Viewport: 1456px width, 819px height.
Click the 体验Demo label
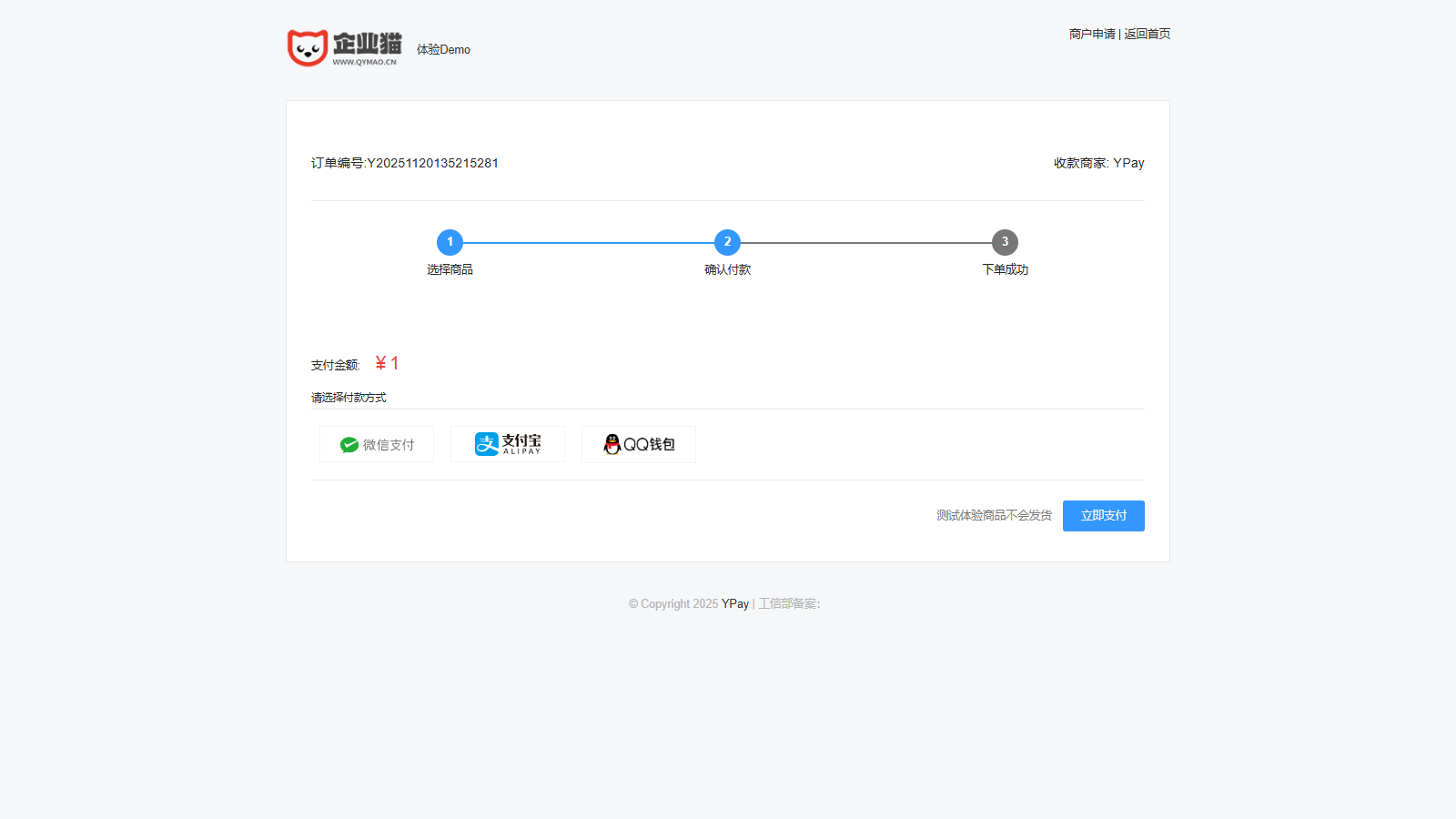443,50
